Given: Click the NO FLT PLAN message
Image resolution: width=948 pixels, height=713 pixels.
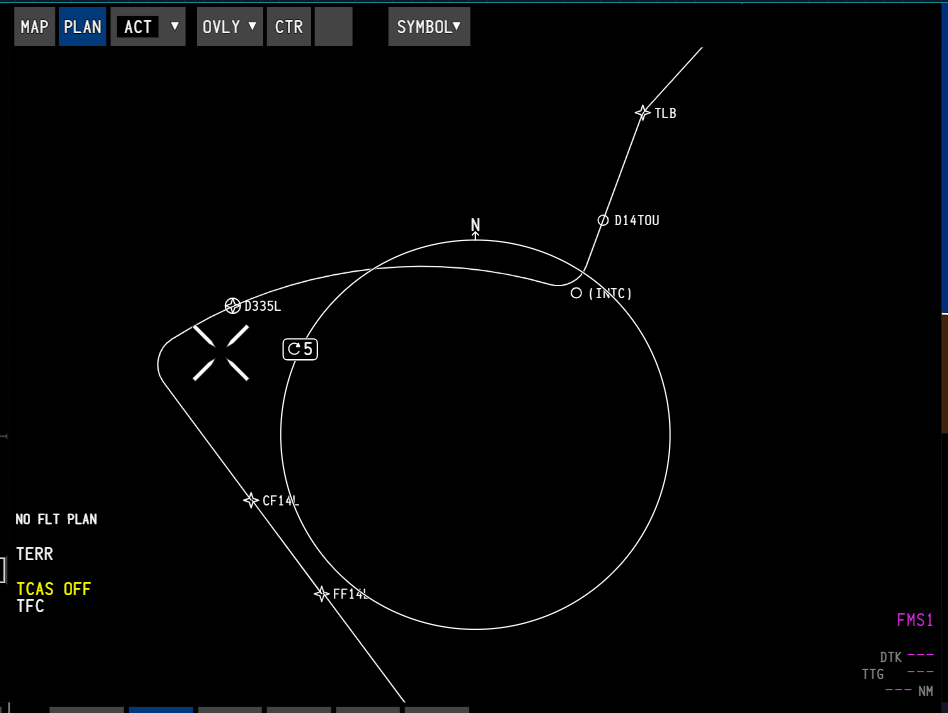Looking at the screenshot, I should [56, 519].
